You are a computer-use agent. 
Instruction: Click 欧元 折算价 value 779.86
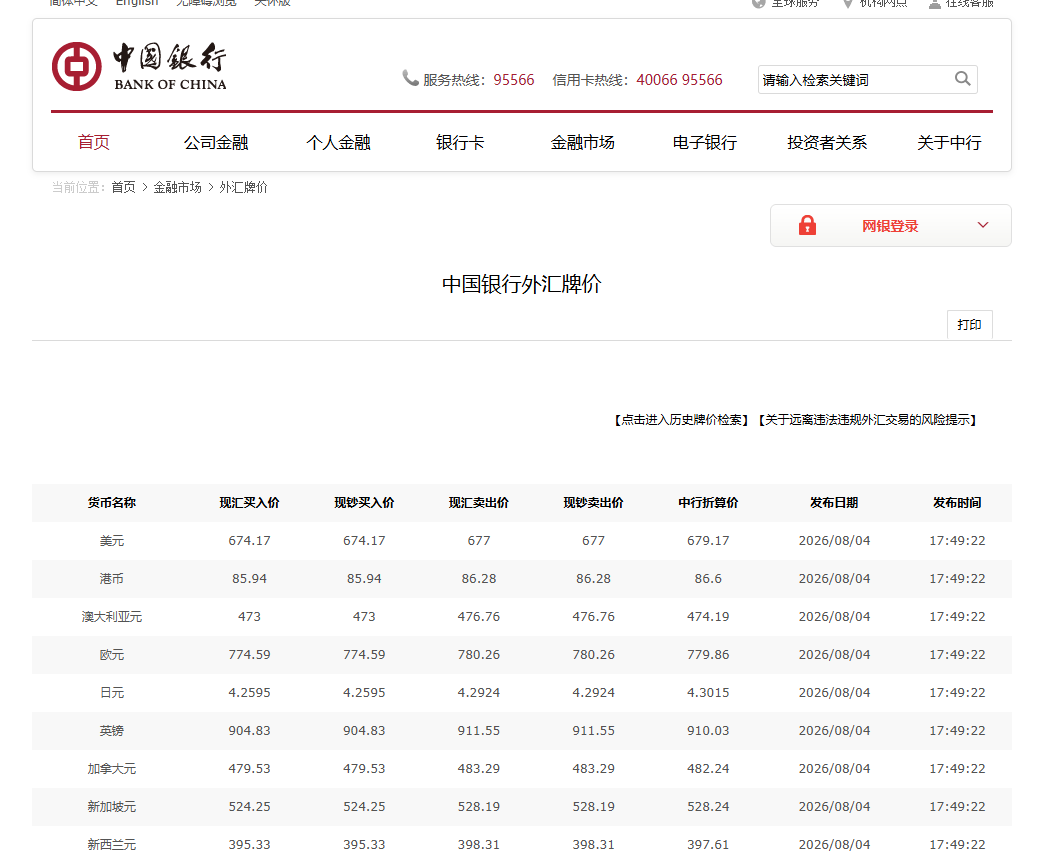708,654
